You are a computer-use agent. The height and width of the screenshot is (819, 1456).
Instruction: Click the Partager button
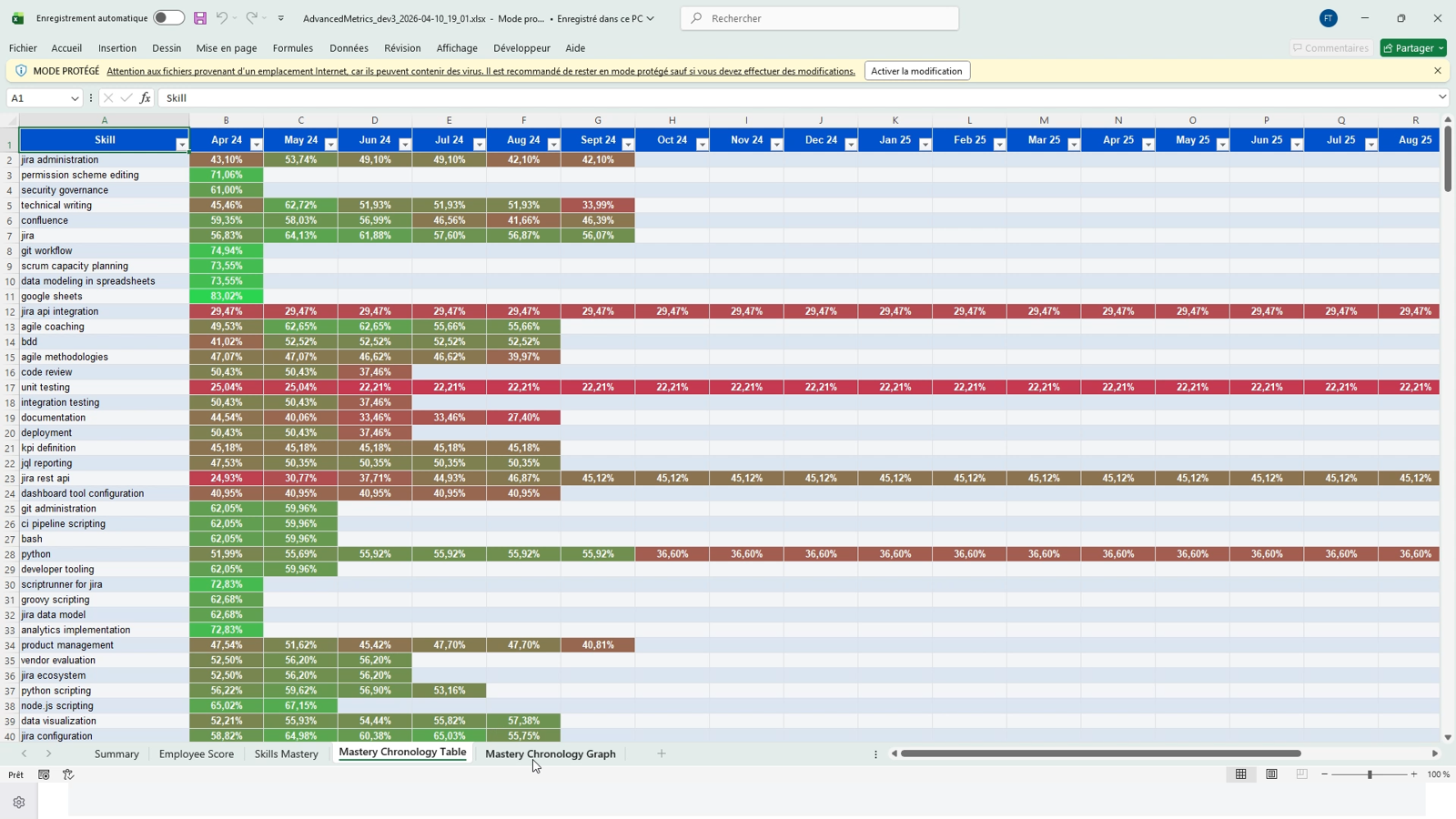point(1412,47)
